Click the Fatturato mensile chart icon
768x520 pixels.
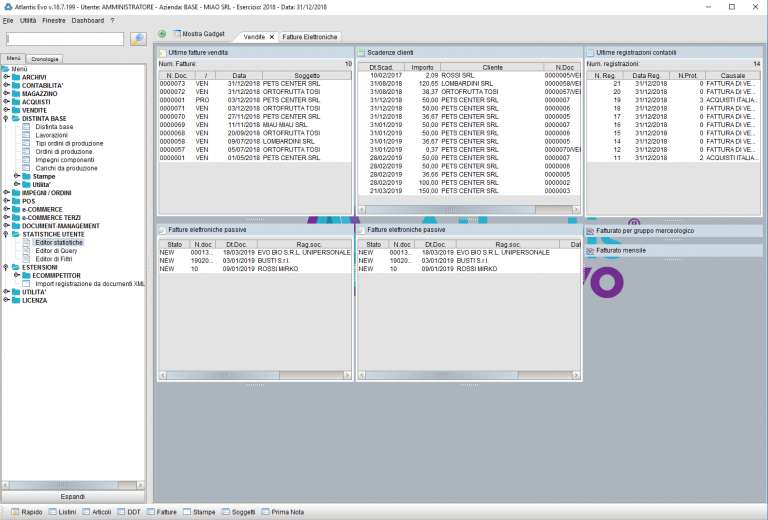pyautogui.click(x=590, y=250)
